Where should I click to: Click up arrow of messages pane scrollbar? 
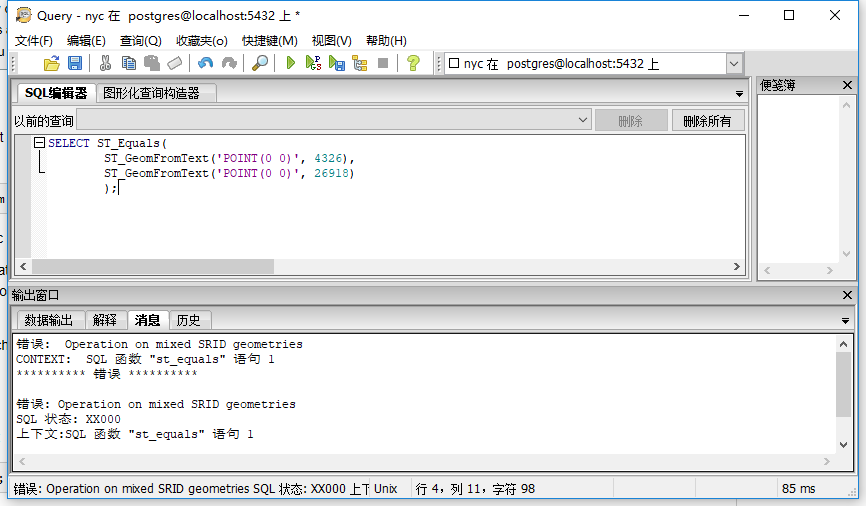tap(843, 344)
